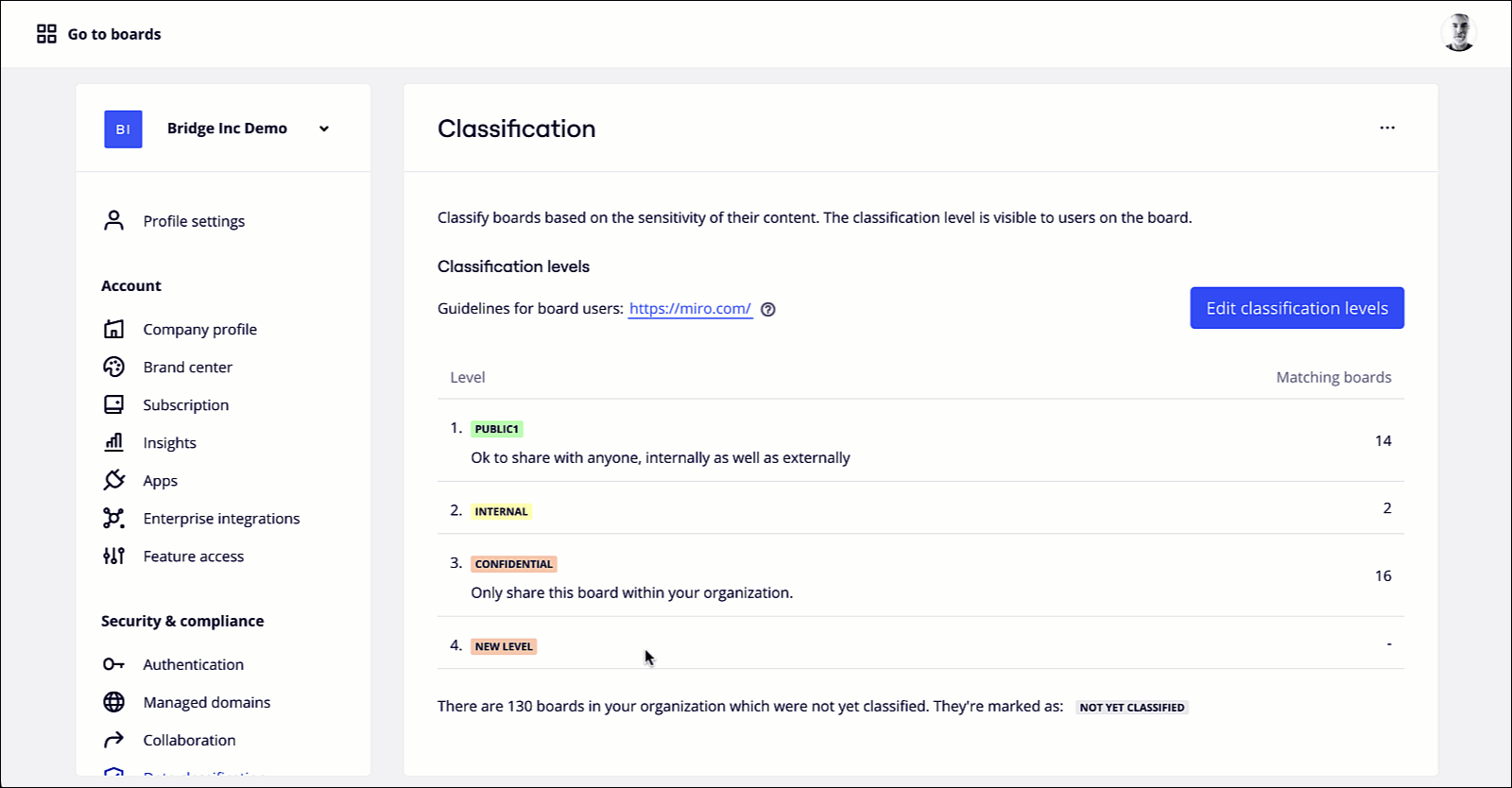Click the Go to boards grid icon
The width and height of the screenshot is (1512, 788).
pyautogui.click(x=45, y=33)
